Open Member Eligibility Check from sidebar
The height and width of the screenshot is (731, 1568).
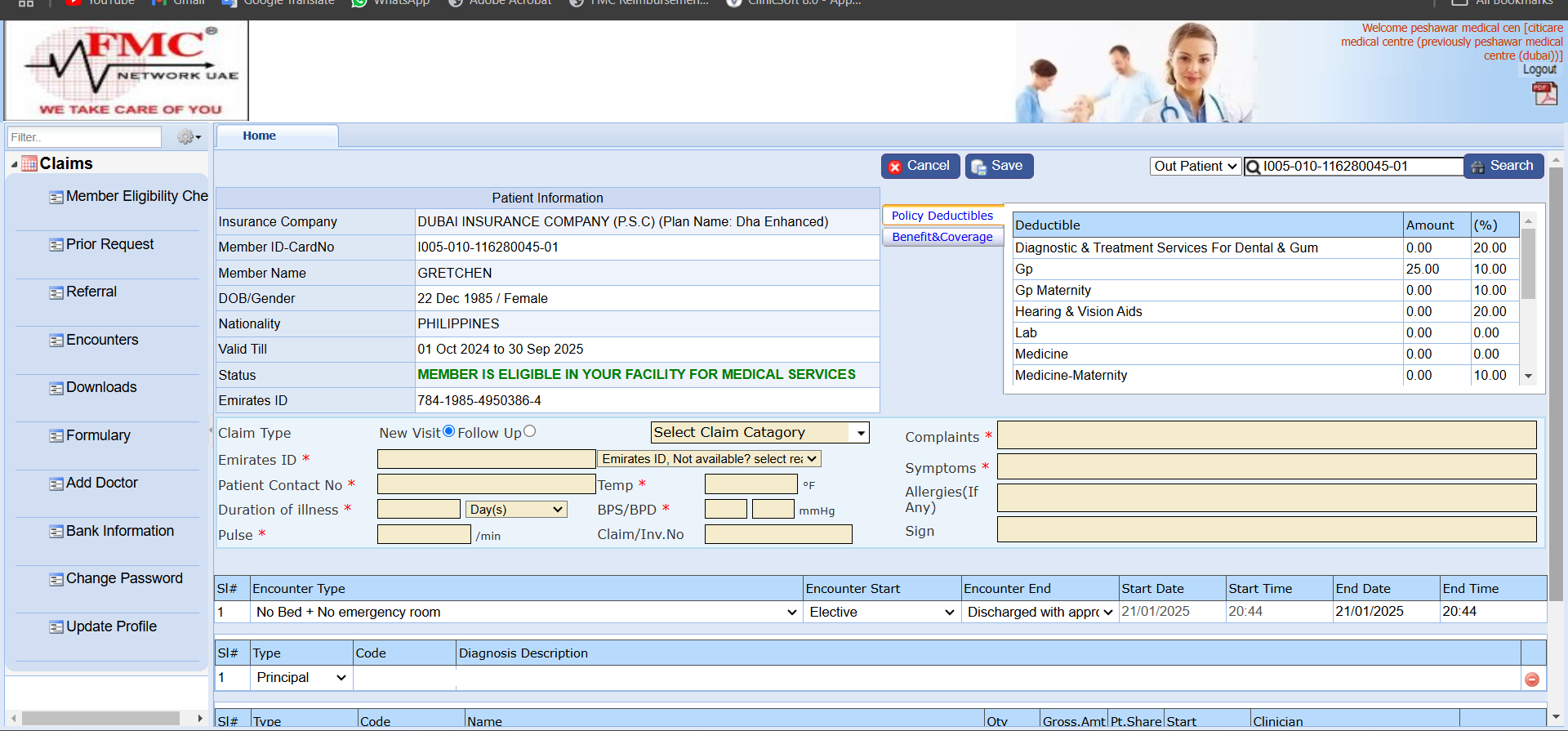136,196
